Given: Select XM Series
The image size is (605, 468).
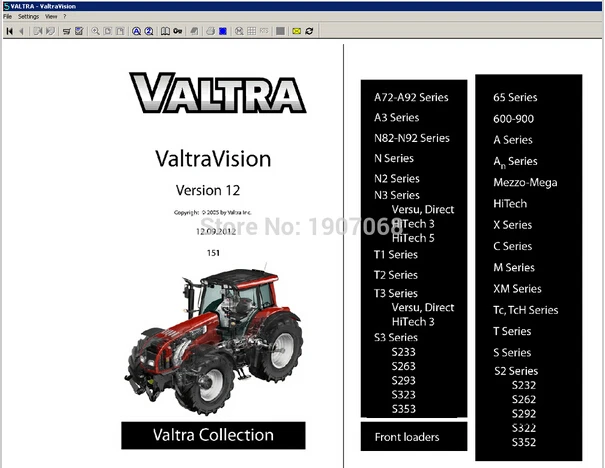Looking at the screenshot, I should point(517,289).
